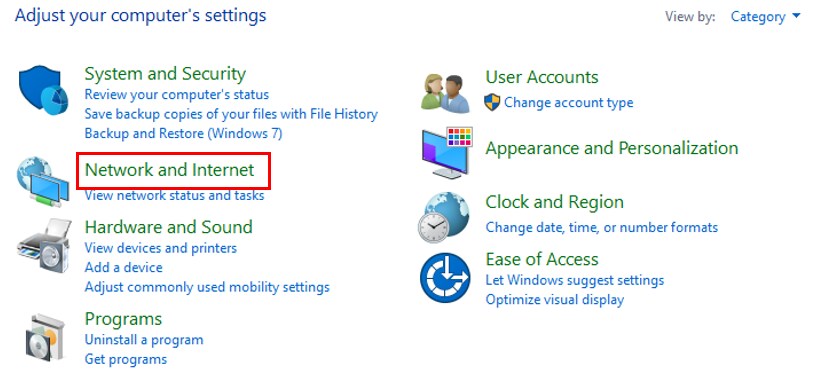Open View devices and printers

[160, 248]
